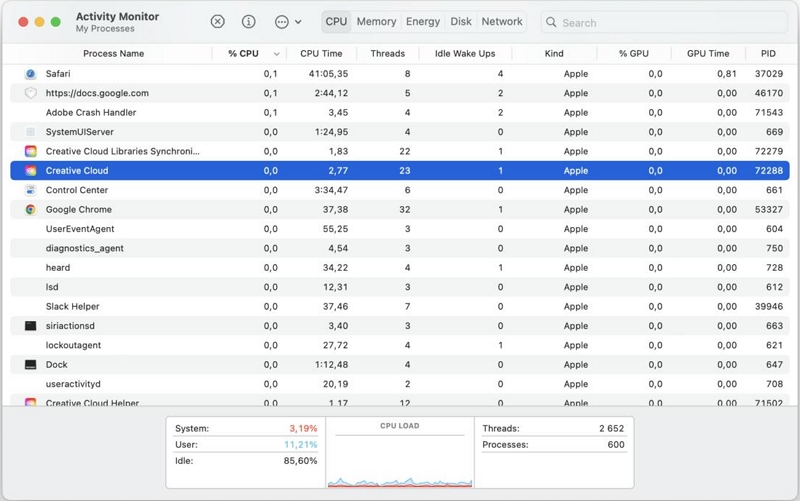Click the Idle 85,60% value

coord(301,461)
